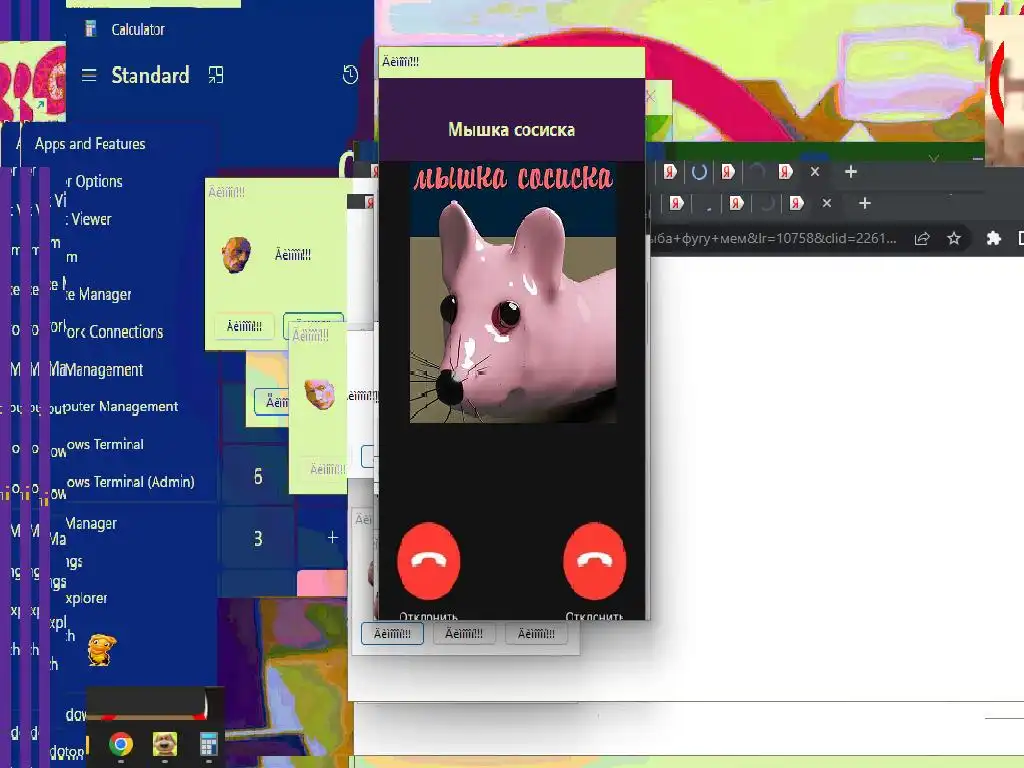Image resolution: width=1024 pixels, height=768 pixels.
Task: Open a new tab in upper browser tab row
Action: point(850,172)
